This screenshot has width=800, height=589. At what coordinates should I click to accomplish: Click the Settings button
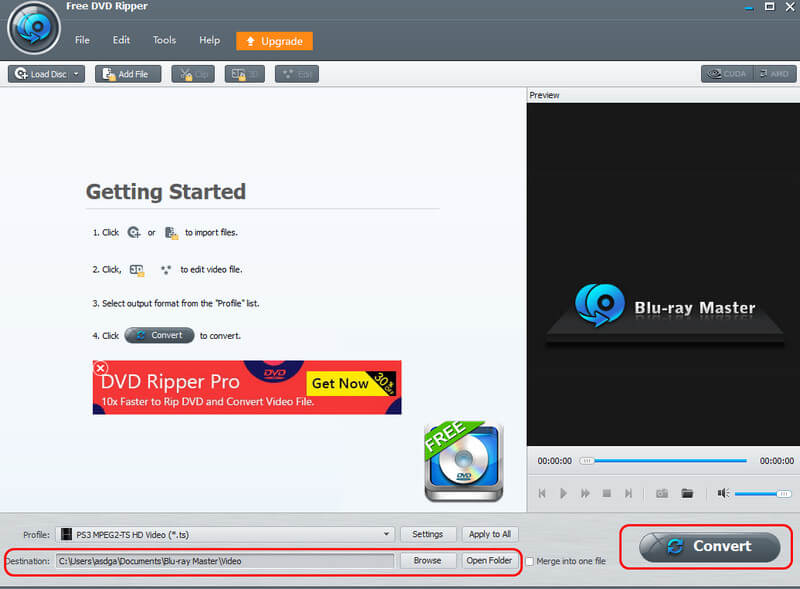point(428,534)
